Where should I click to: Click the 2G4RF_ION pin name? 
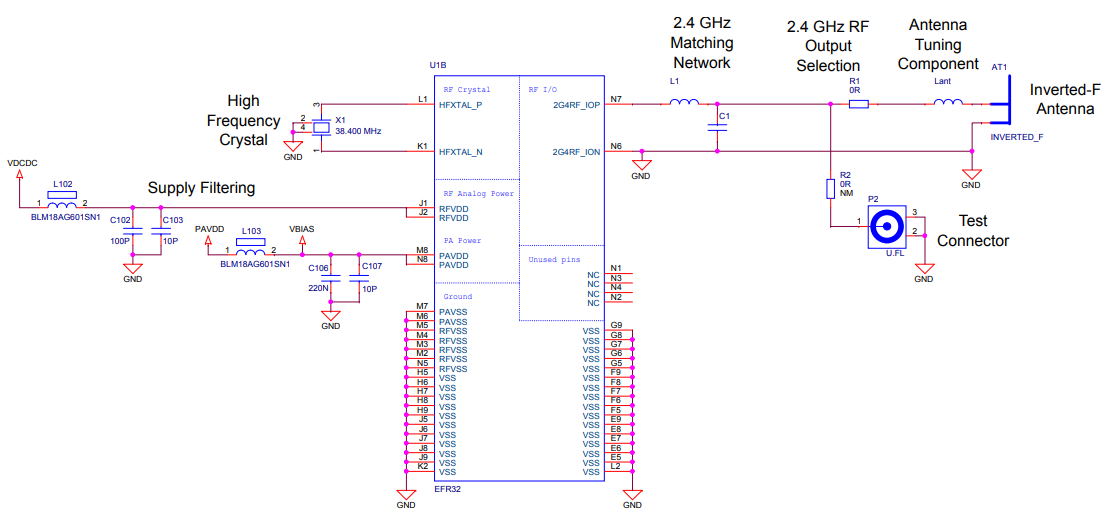(x=576, y=152)
